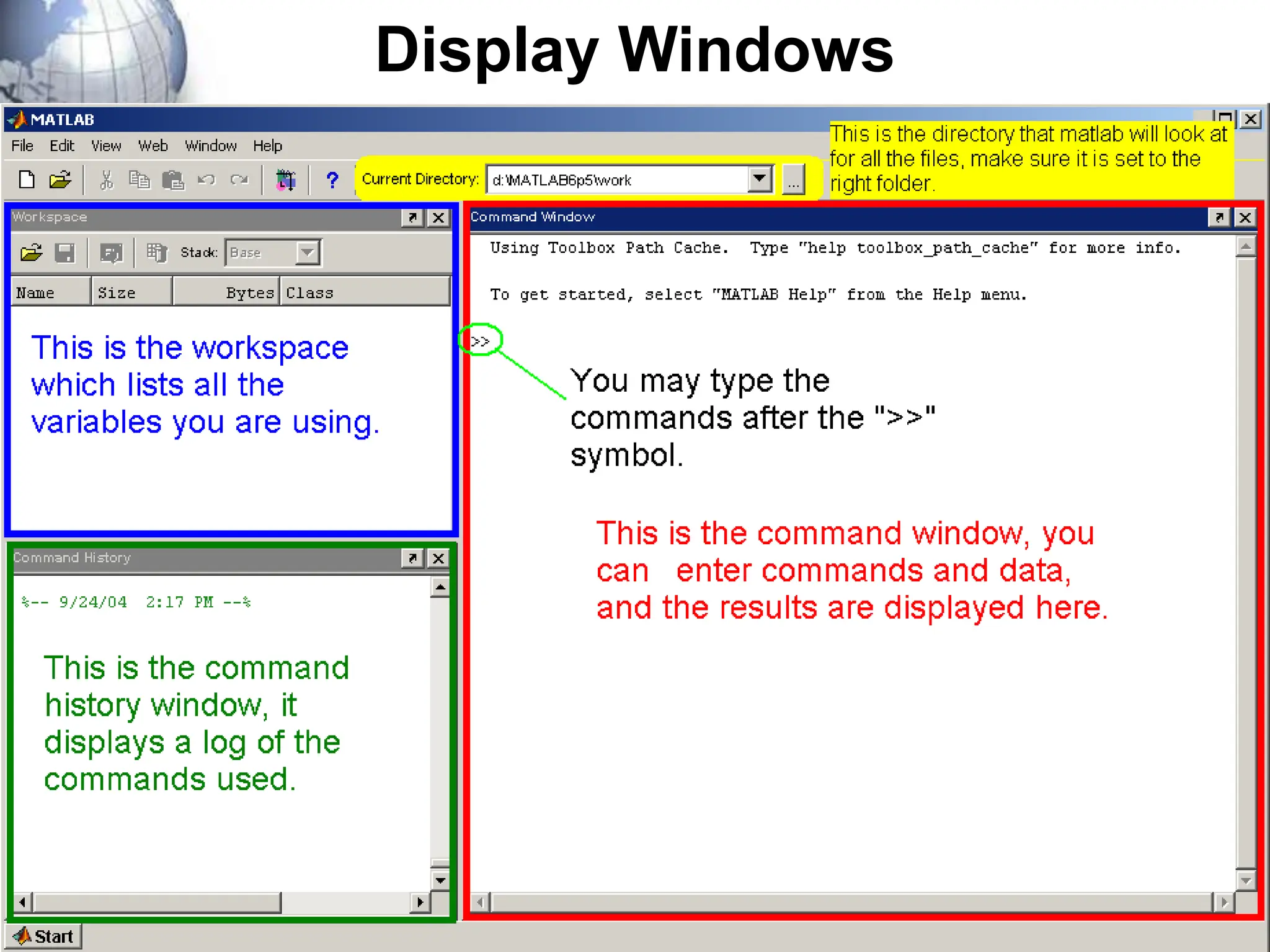This screenshot has height=952, width=1270.
Task: Click the Undo arrow icon
Action: (206, 180)
